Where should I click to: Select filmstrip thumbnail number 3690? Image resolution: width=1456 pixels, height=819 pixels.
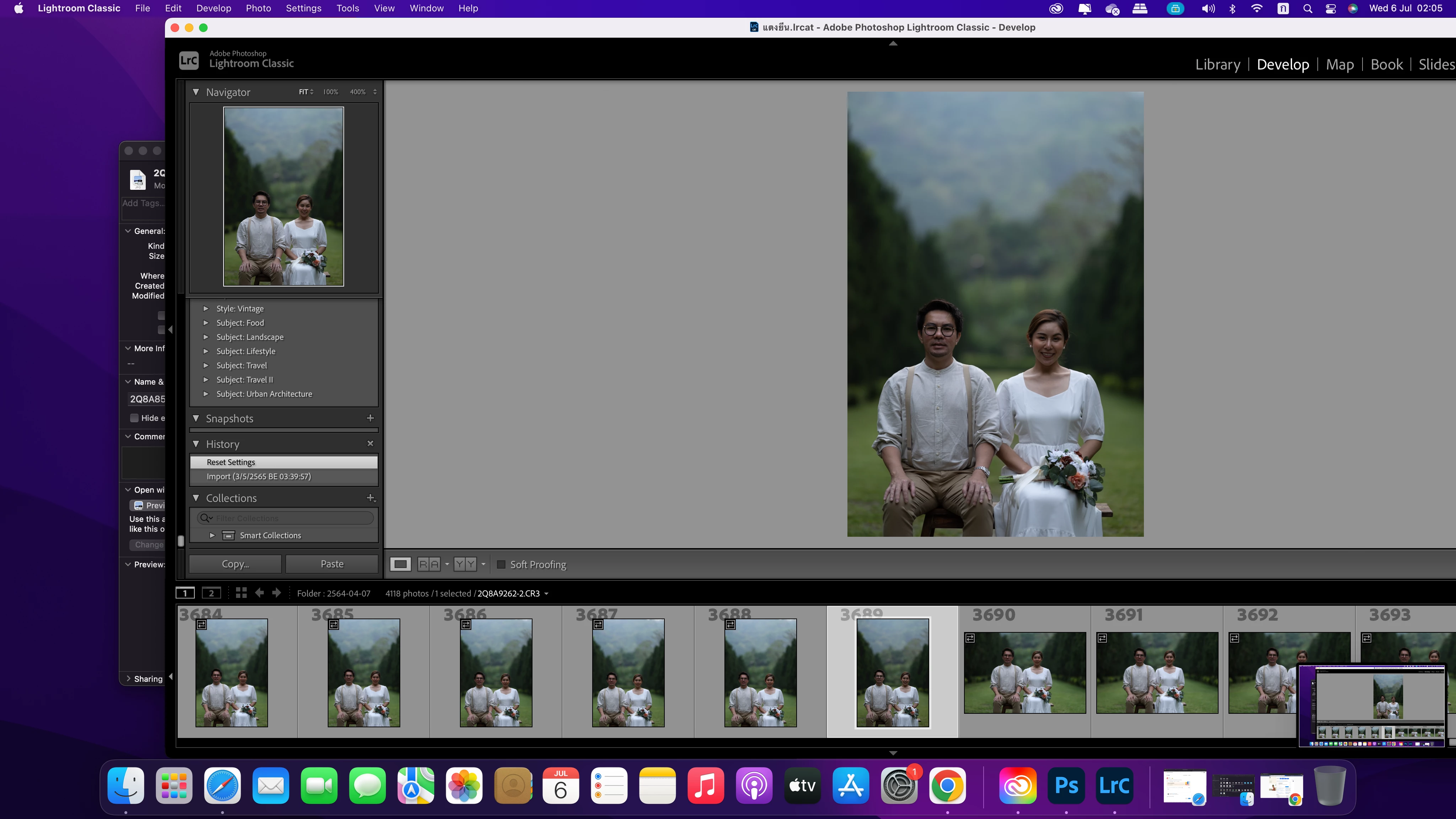point(1024,673)
